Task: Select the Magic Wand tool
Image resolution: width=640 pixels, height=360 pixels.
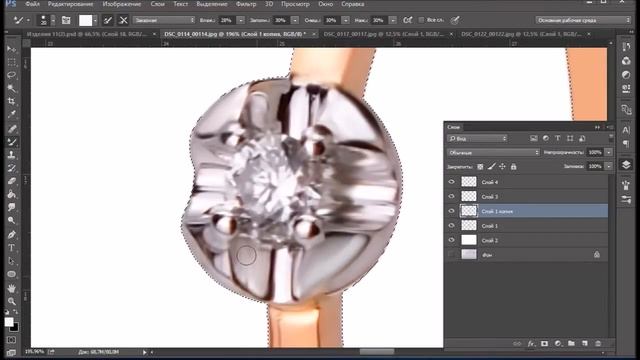Action: (11, 88)
